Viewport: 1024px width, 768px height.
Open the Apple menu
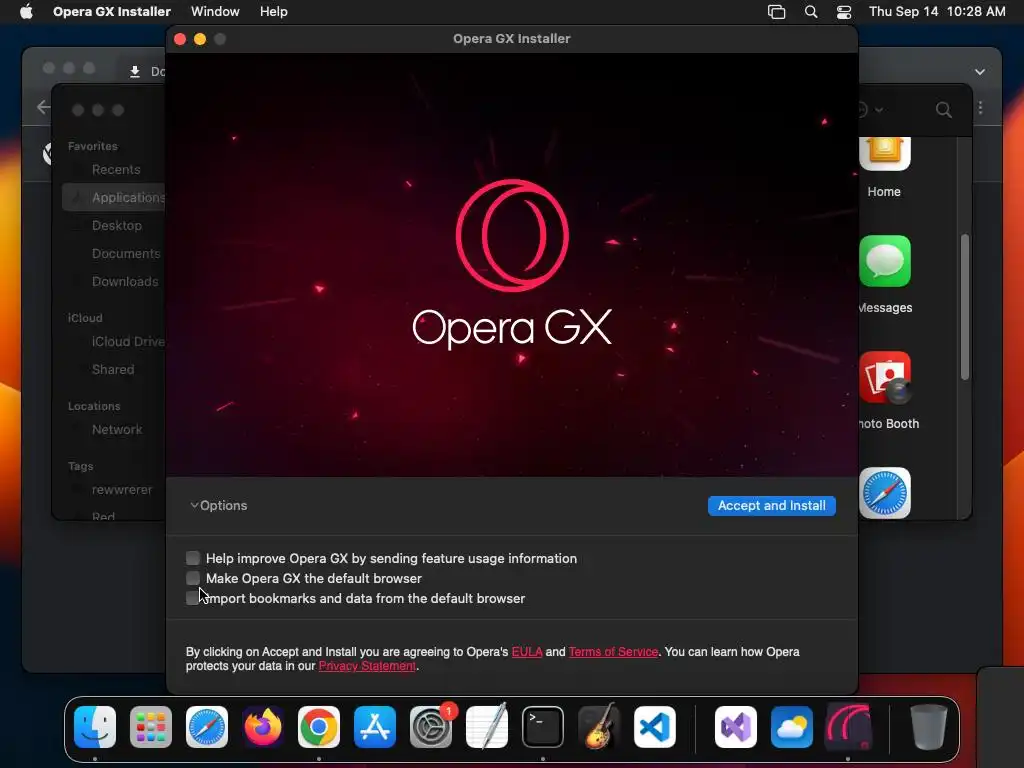click(x=26, y=12)
